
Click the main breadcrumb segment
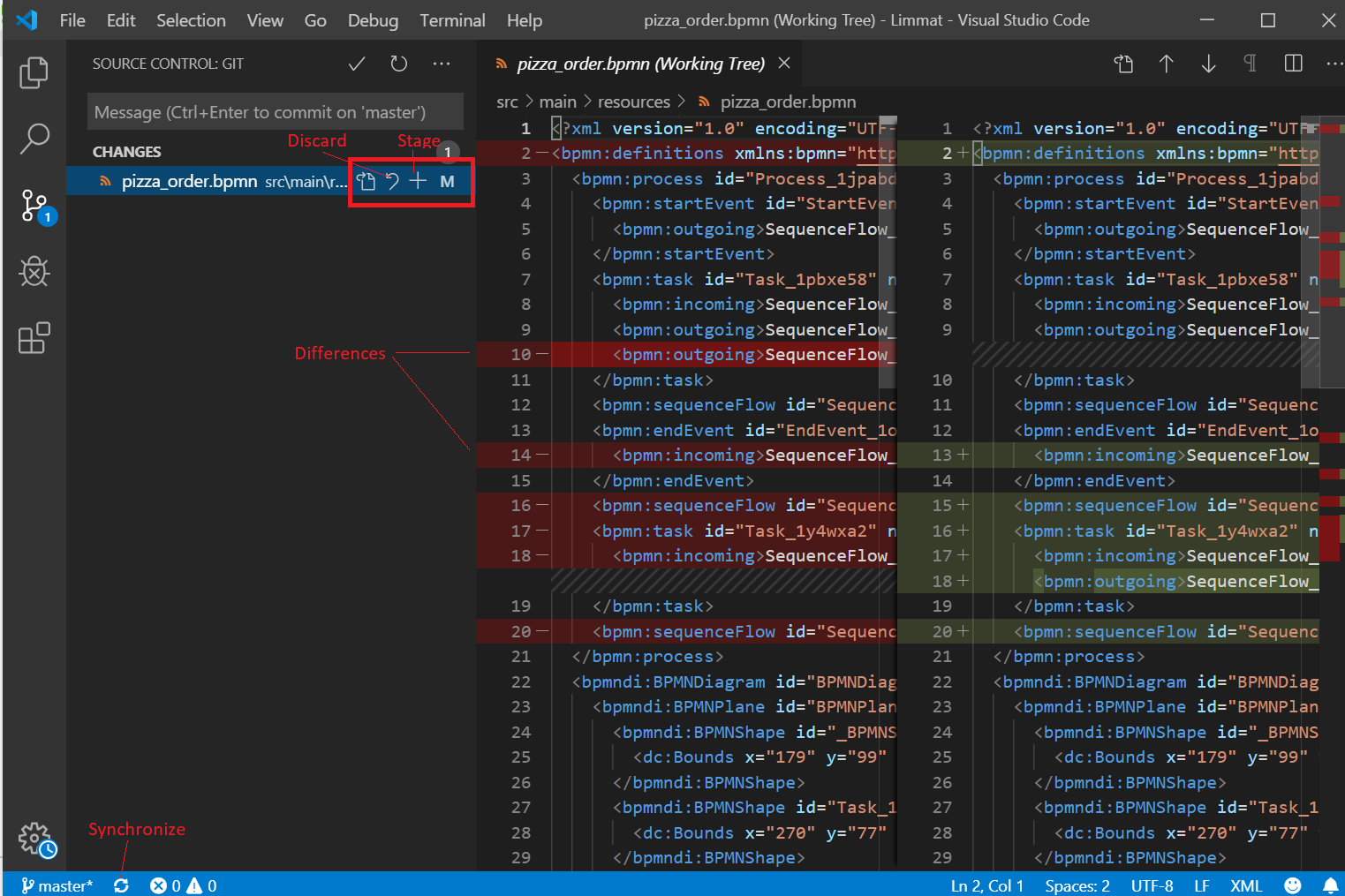[x=557, y=102]
